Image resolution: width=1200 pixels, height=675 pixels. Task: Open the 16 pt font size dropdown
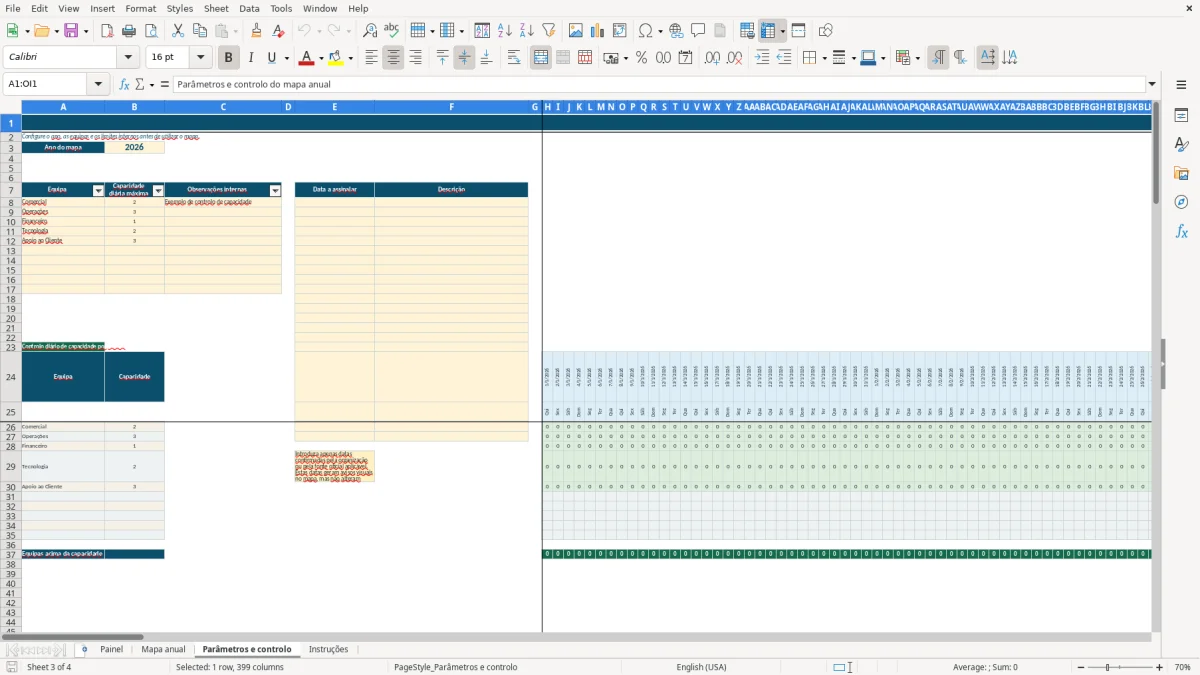pos(200,58)
